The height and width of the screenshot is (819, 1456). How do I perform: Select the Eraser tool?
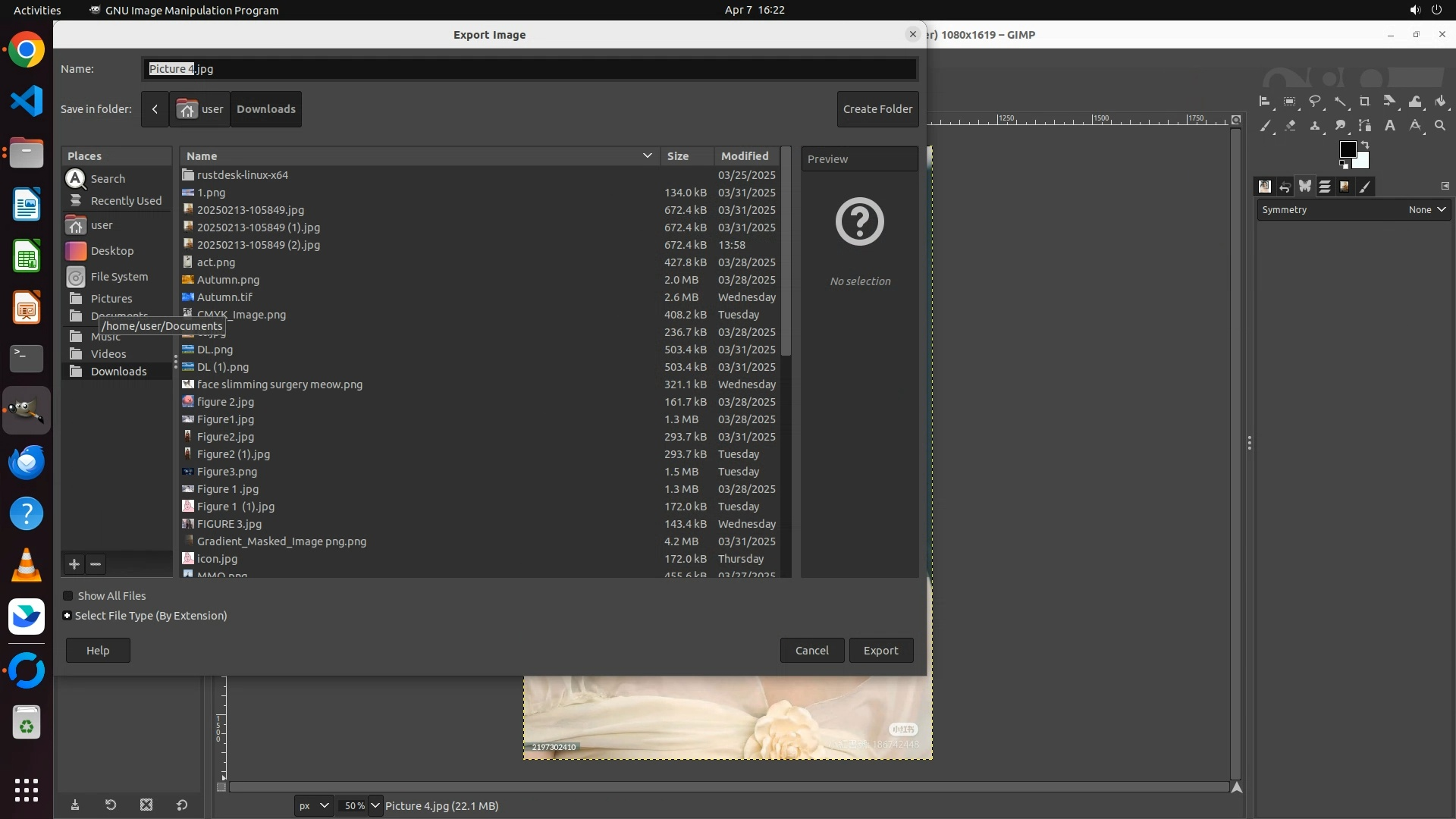(1290, 126)
